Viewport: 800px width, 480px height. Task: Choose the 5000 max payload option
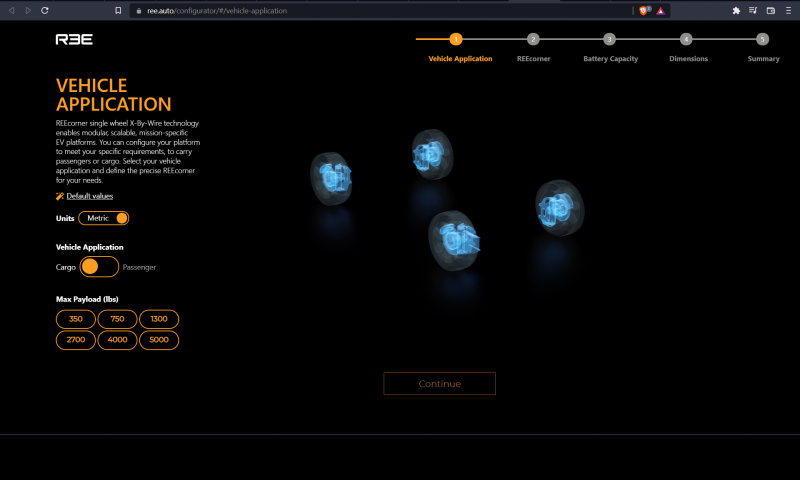click(159, 340)
